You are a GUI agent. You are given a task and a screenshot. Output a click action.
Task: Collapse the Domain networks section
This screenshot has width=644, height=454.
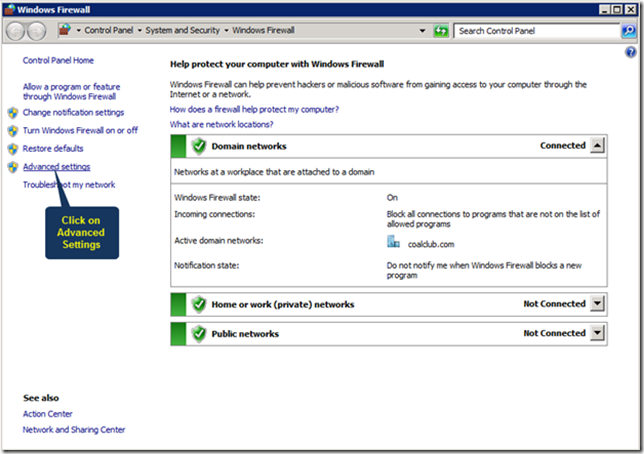(x=597, y=145)
